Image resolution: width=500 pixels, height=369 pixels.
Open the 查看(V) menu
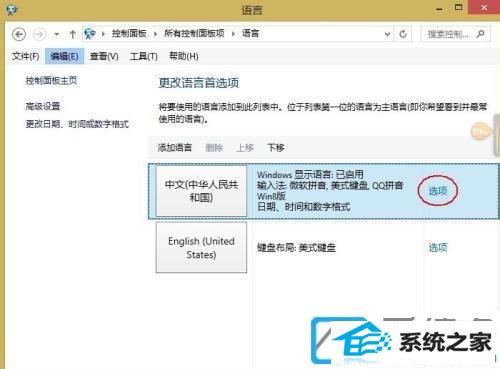(x=104, y=56)
